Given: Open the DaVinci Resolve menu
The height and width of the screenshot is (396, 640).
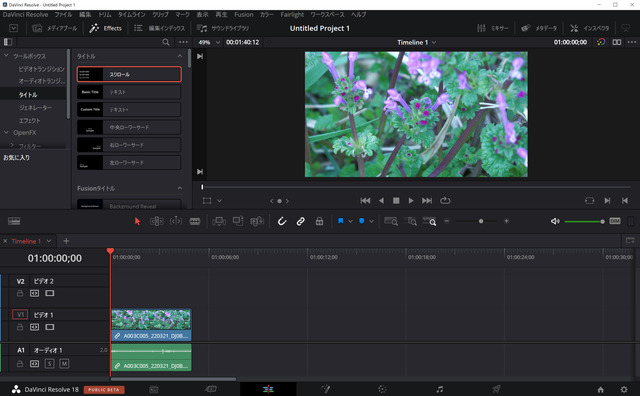Looking at the screenshot, I should tap(25, 14).
